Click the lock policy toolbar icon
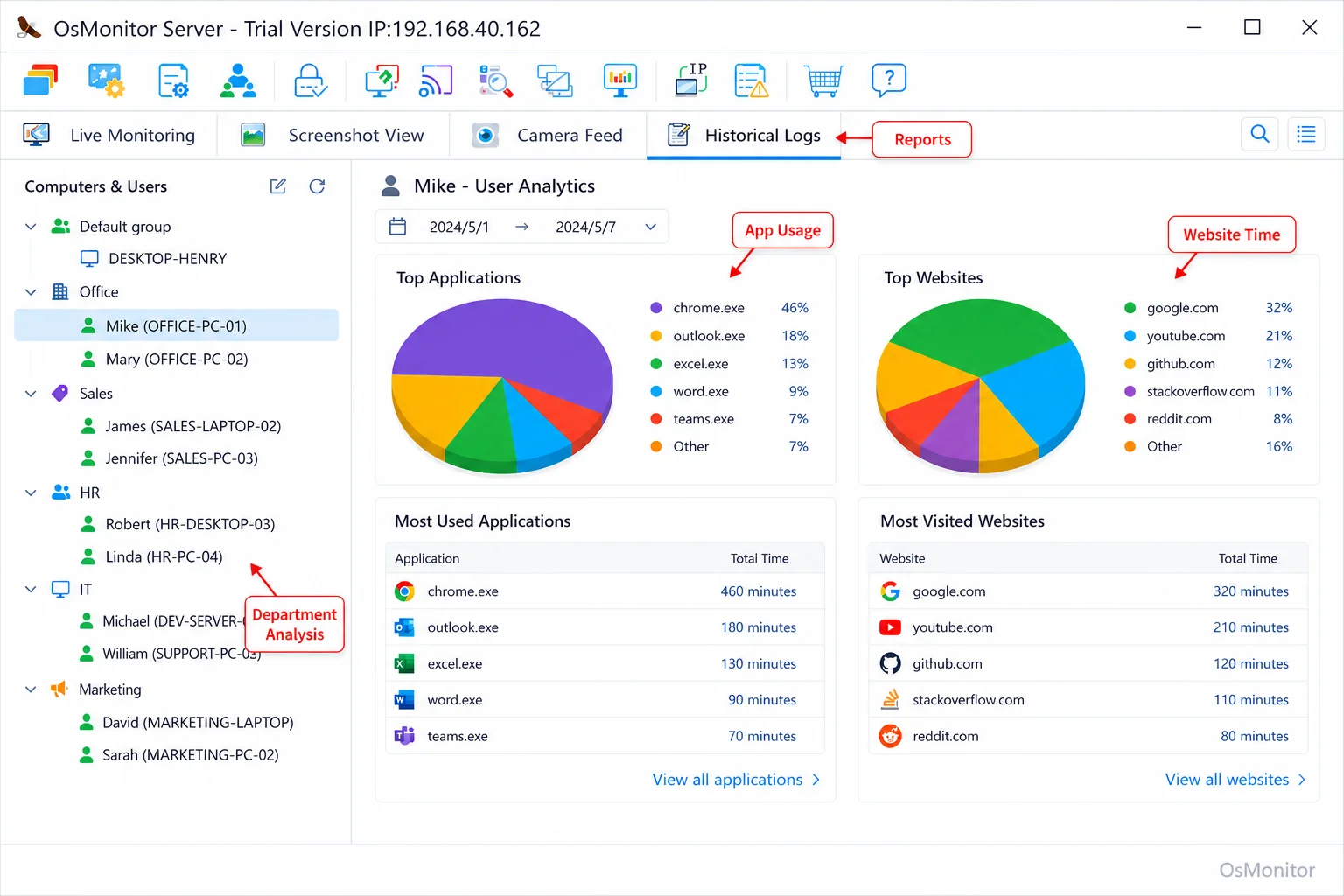 (310, 80)
